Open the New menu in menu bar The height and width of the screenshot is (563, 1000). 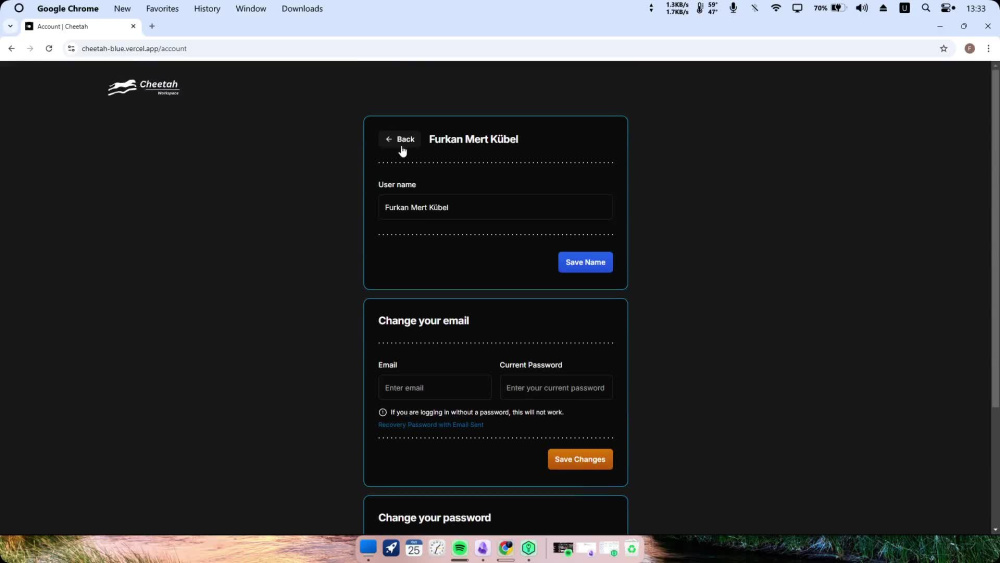tap(122, 8)
